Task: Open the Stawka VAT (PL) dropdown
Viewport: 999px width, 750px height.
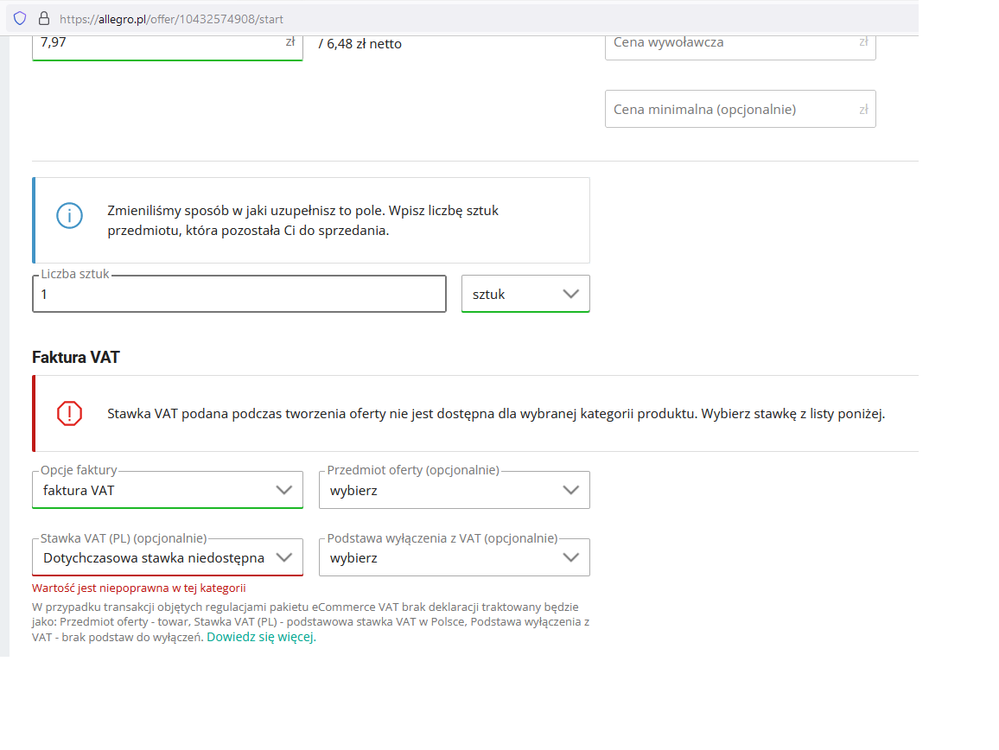Action: (167, 558)
